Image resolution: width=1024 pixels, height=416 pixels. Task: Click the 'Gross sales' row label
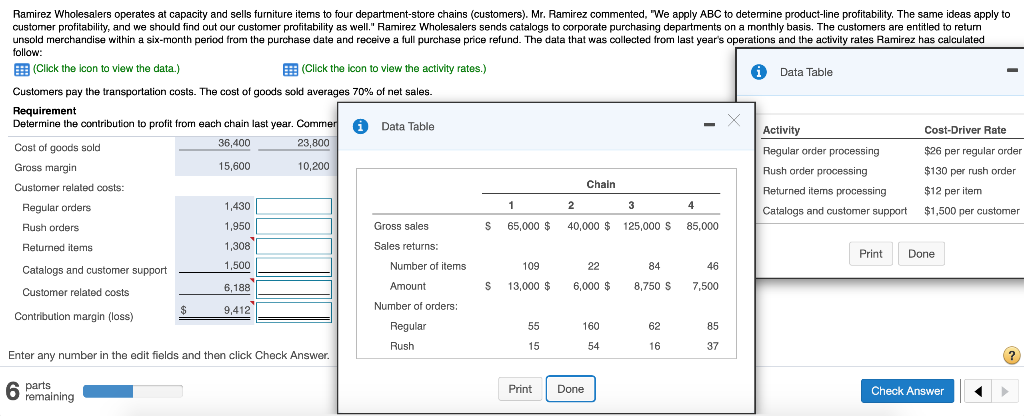[x=402, y=226]
